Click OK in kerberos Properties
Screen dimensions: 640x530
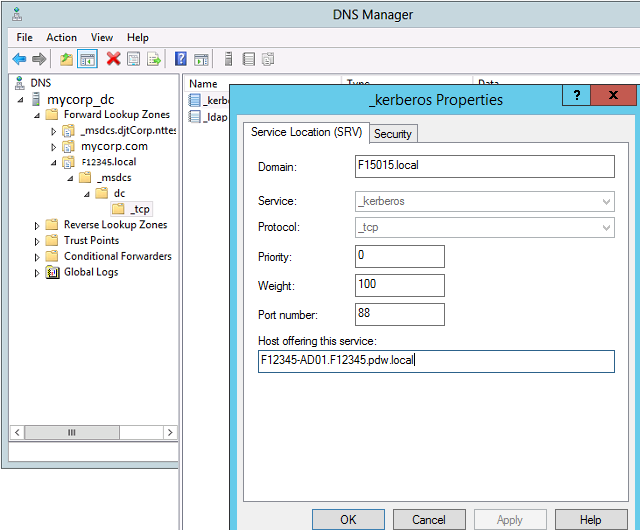[x=348, y=519]
